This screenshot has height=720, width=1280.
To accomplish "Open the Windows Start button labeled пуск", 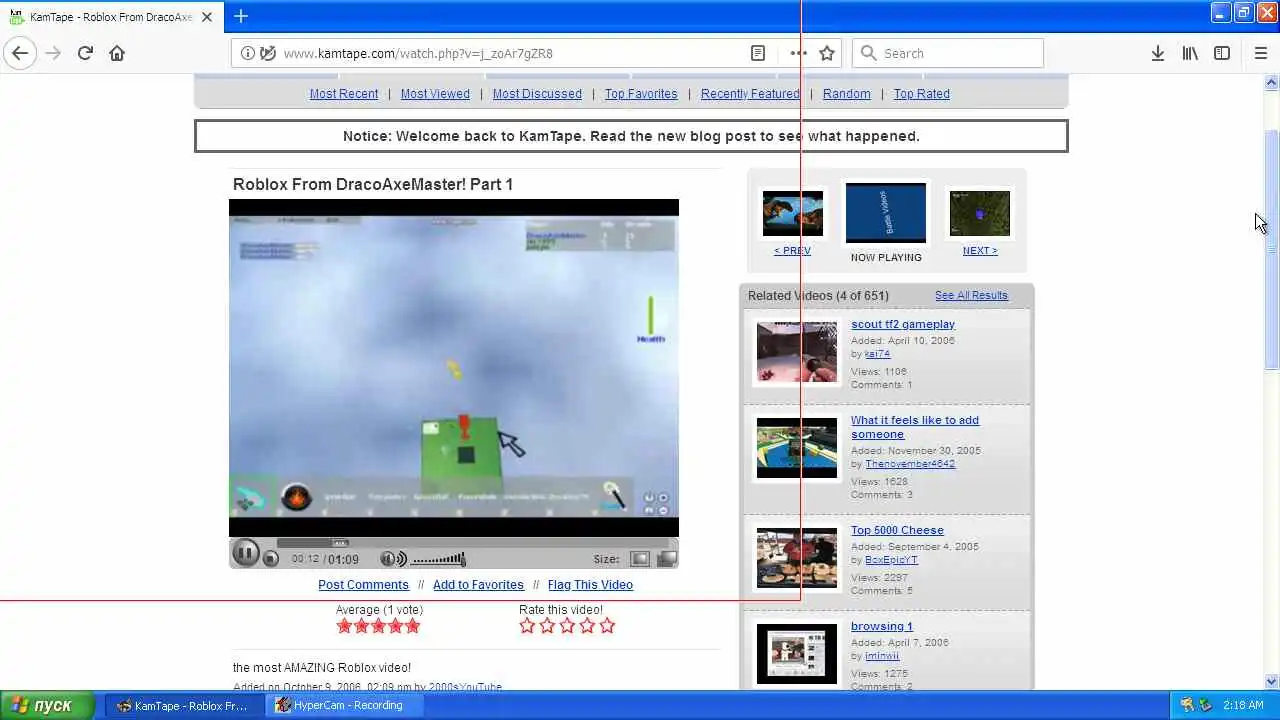I will coord(47,705).
